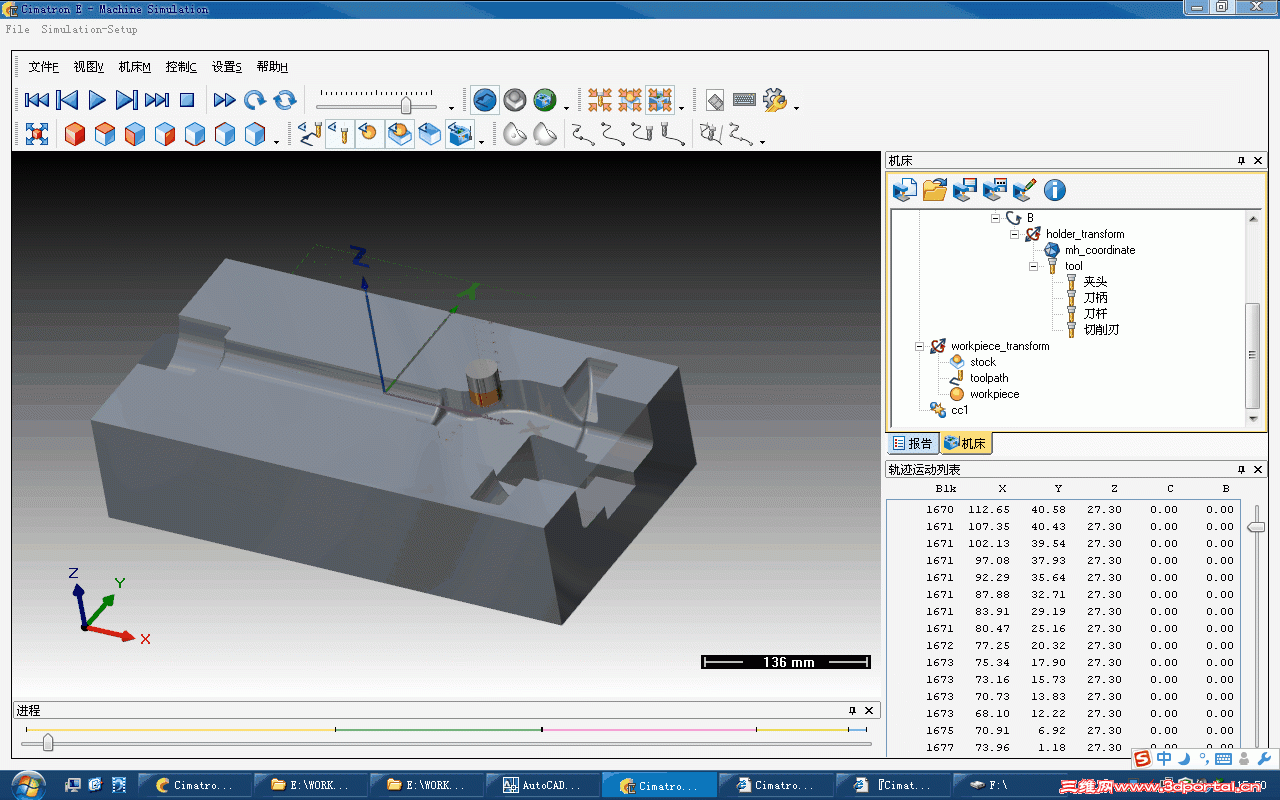Collapse the holder_transform tree node
This screenshot has width=1280, height=800.
1015,234
